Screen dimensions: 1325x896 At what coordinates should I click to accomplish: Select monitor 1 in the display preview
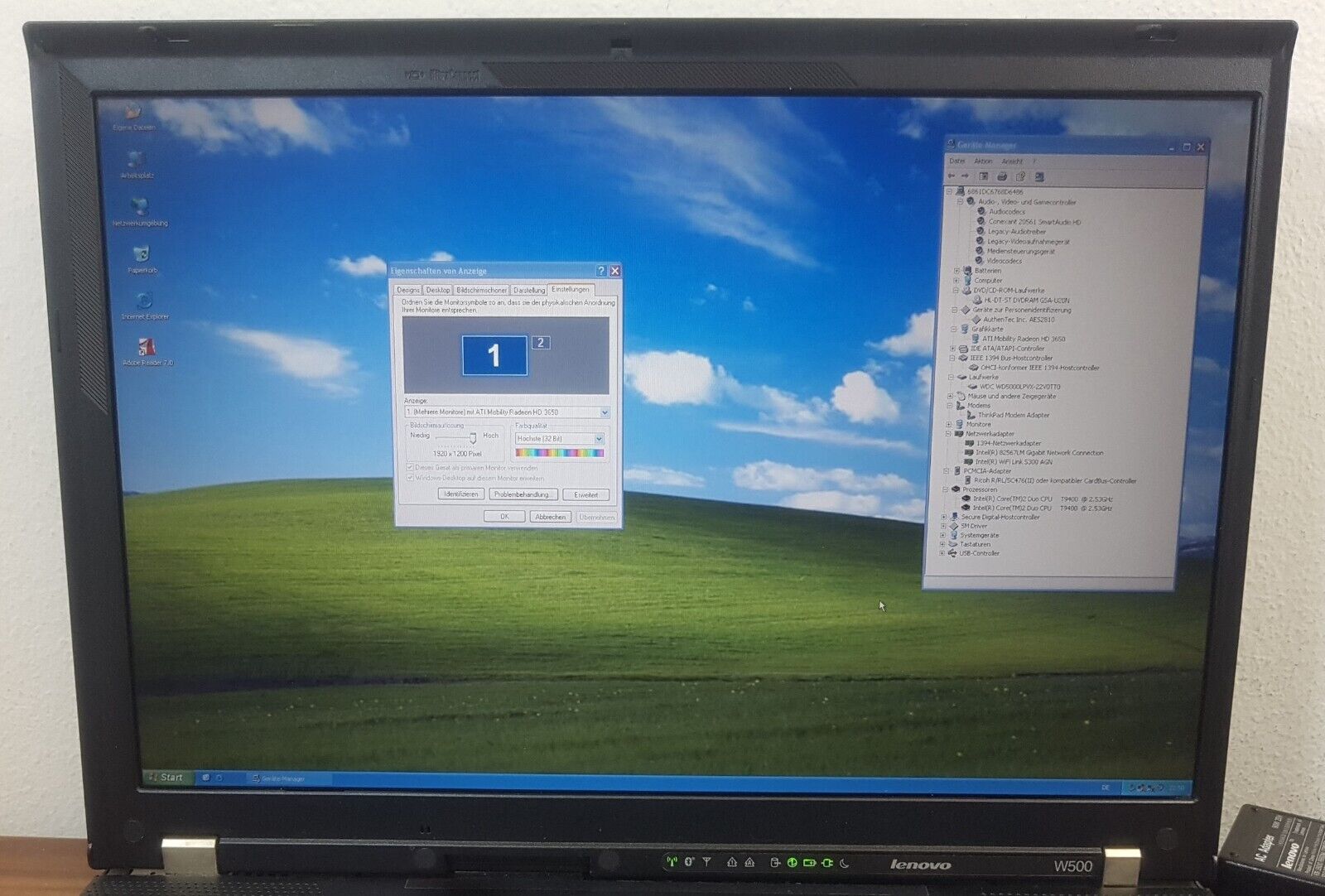point(494,355)
